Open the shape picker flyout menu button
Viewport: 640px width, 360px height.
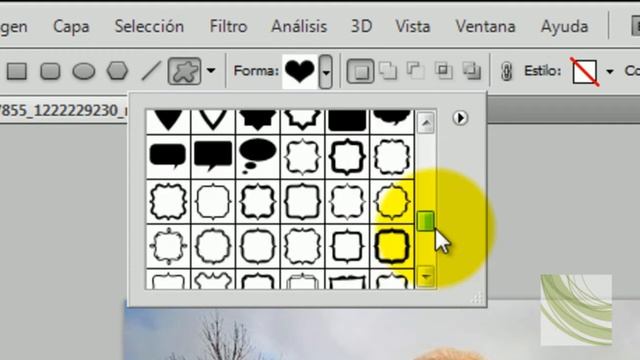pyautogui.click(x=460, y=118)
